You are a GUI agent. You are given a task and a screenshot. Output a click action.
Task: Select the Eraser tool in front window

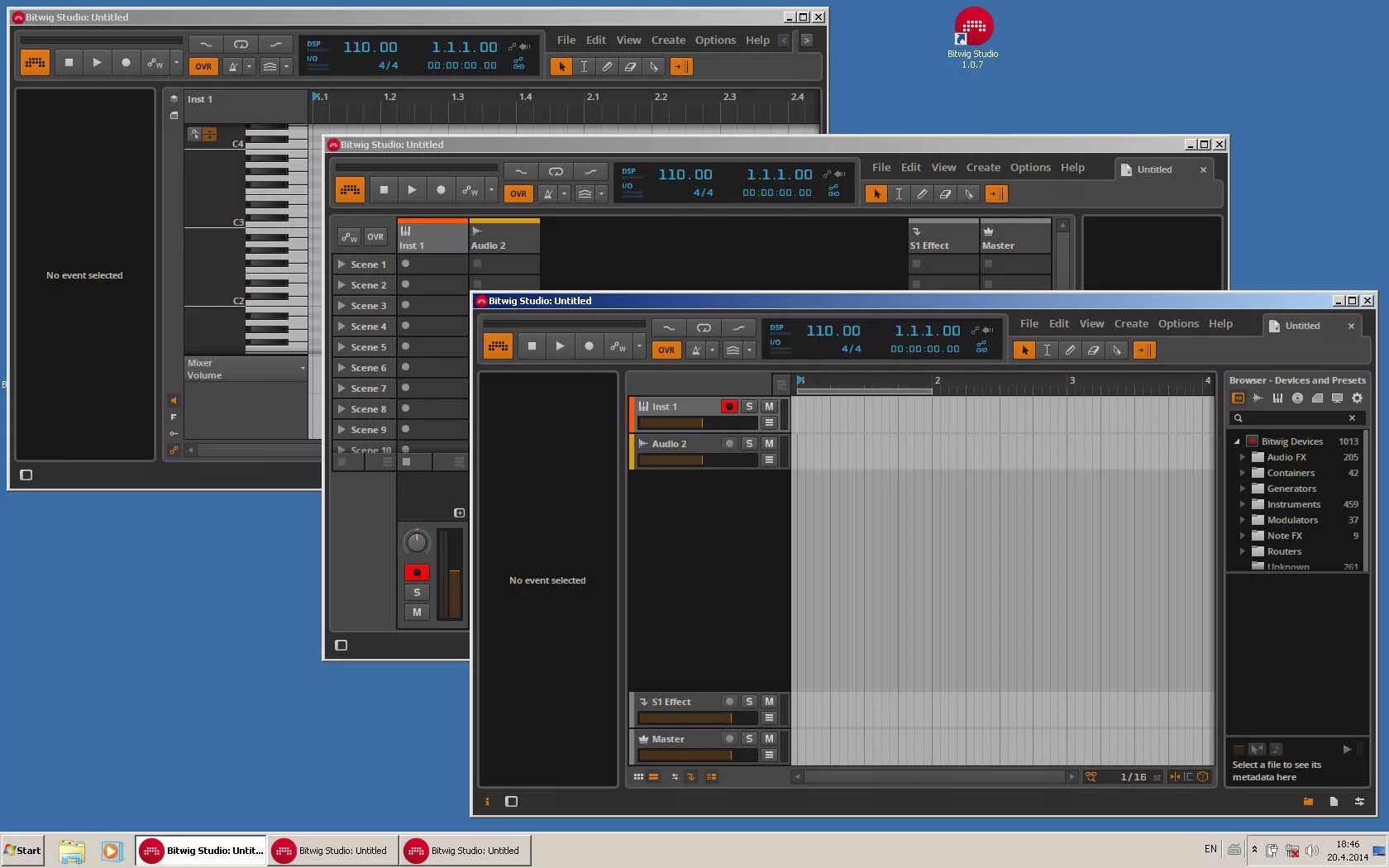click(1094, 350)
